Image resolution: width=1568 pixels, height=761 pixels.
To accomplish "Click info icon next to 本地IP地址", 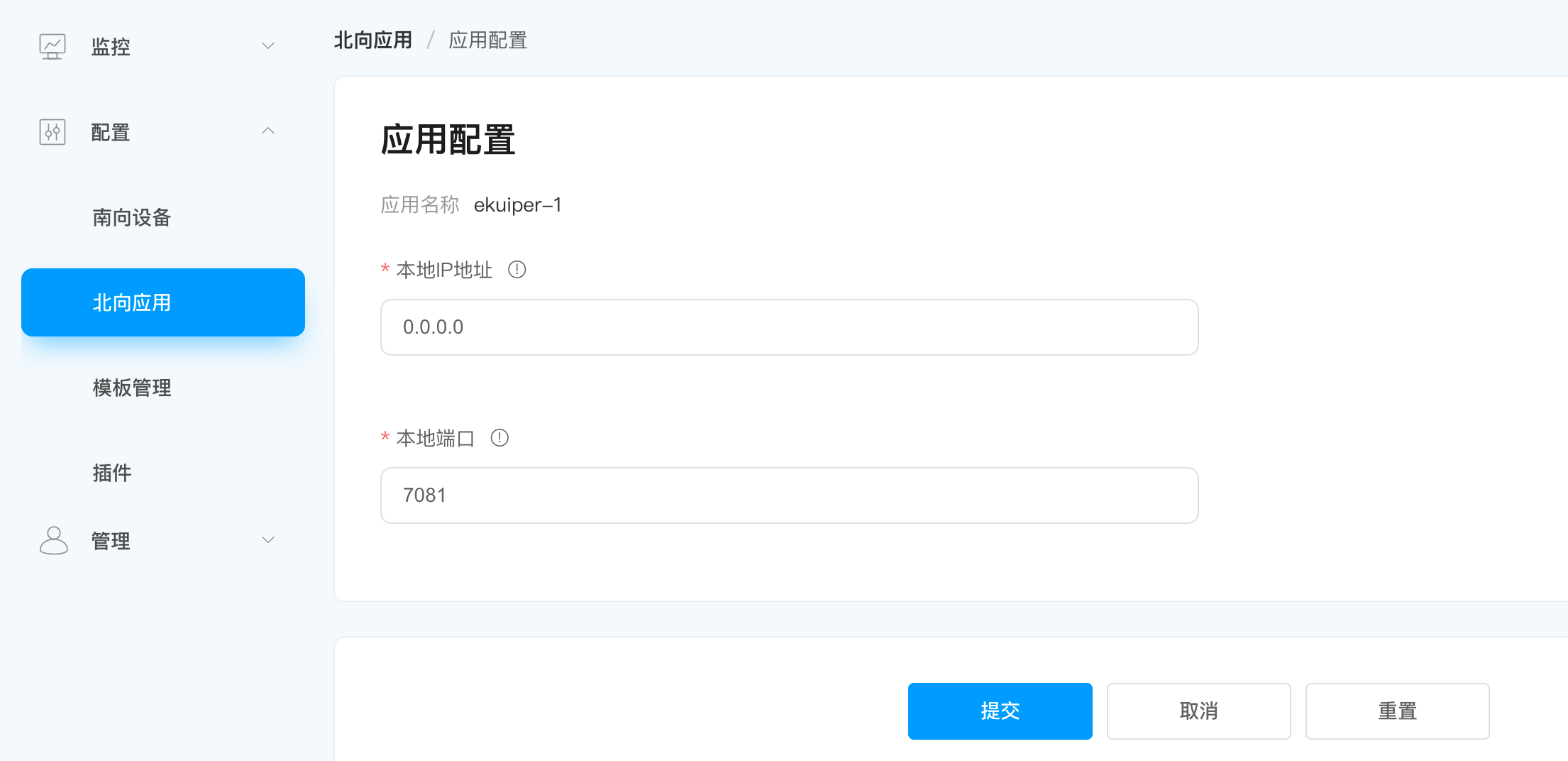I will [517, 270].
